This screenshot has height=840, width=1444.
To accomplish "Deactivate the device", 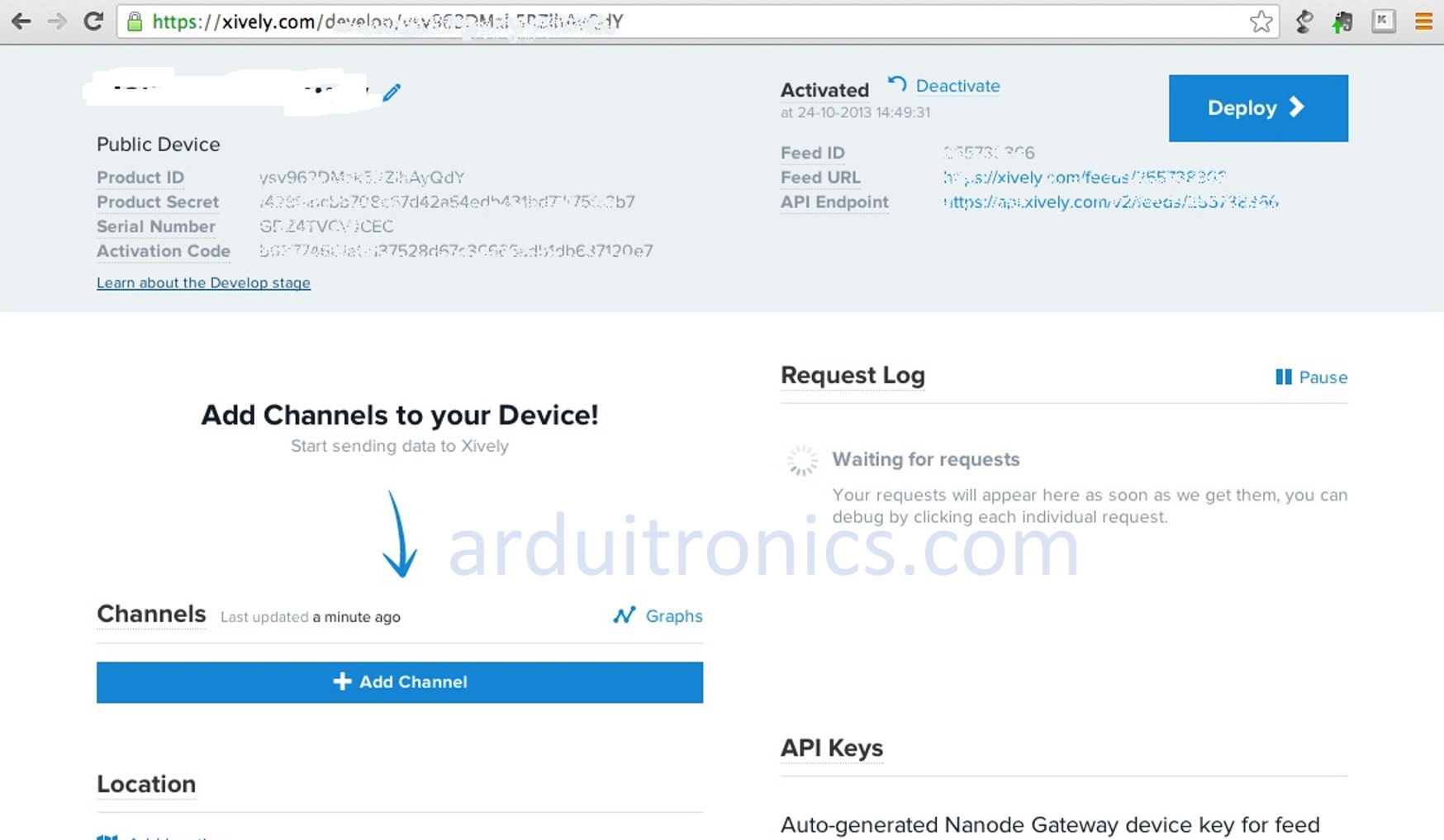I will click(957, 86).
